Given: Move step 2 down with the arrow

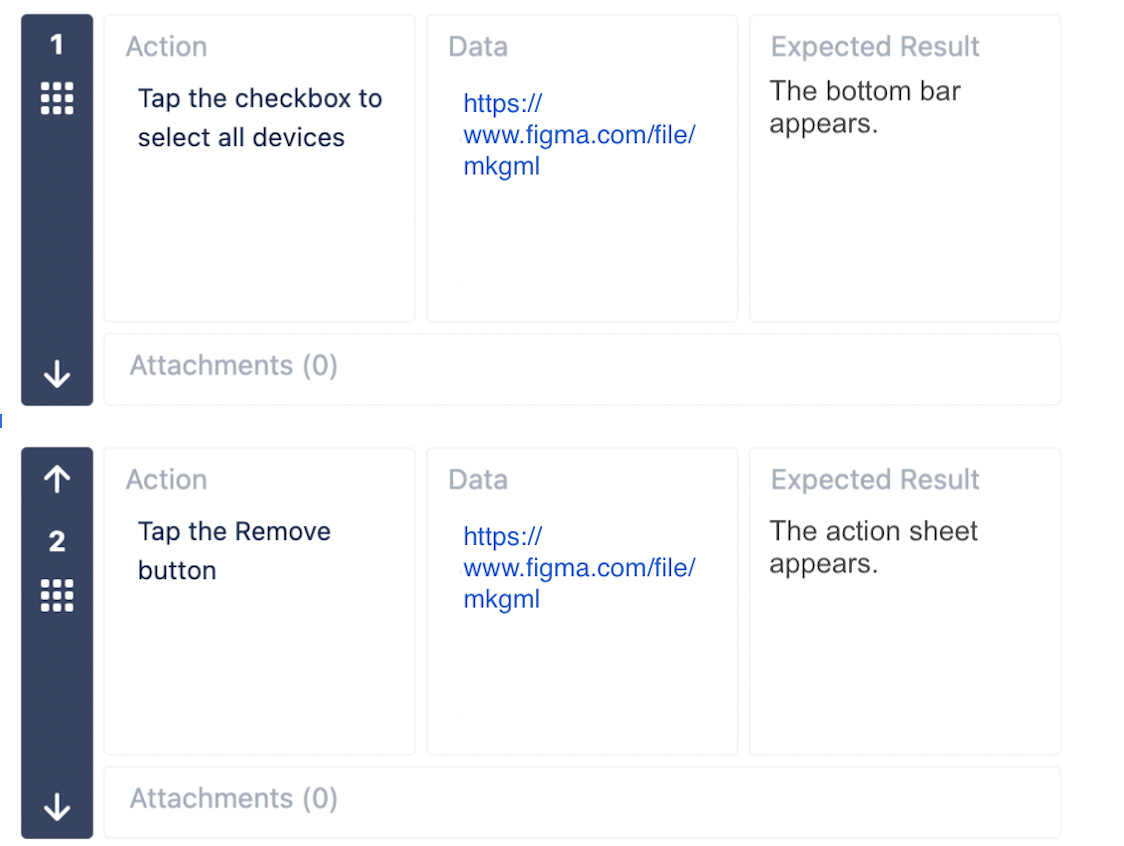Looking at the screenshot, I should pyautogui.click(x=57, y=807).
